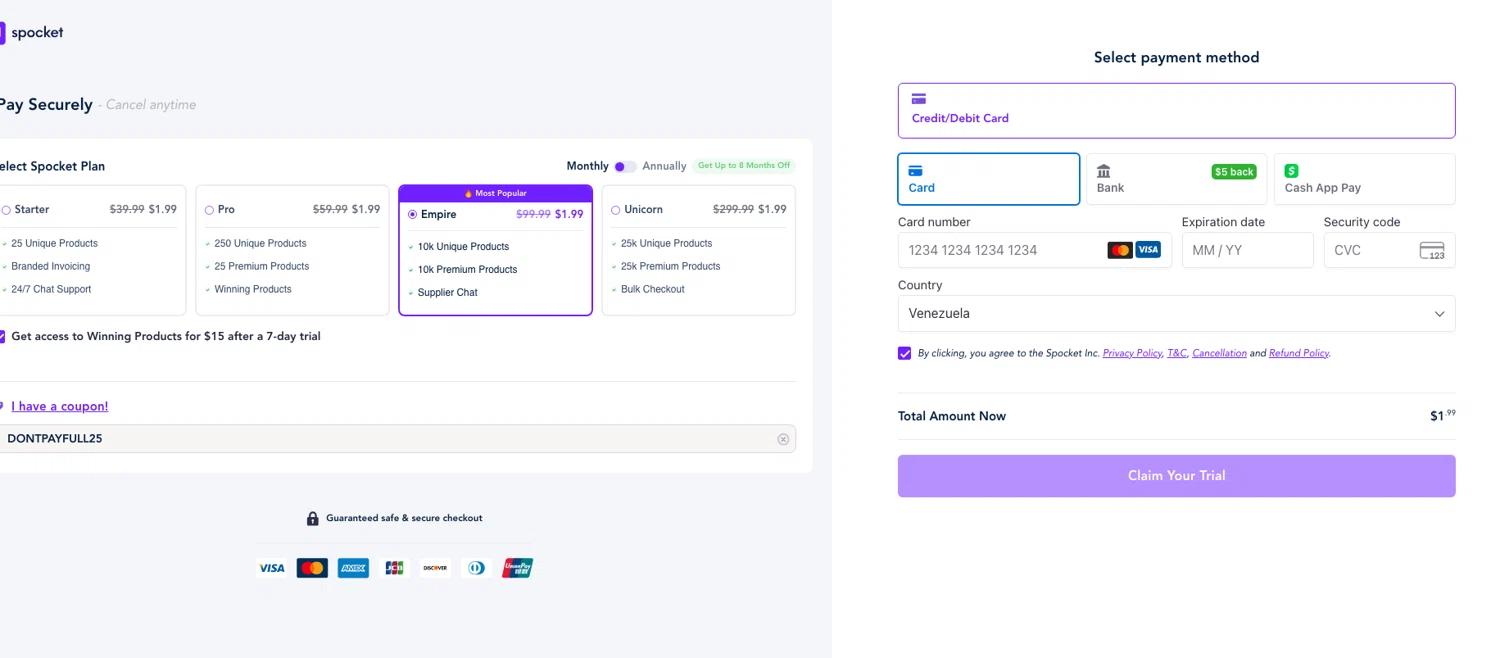Click Winning Products feature in Pro plan
Screen dimensions: 1500x658
coord(253,290)
